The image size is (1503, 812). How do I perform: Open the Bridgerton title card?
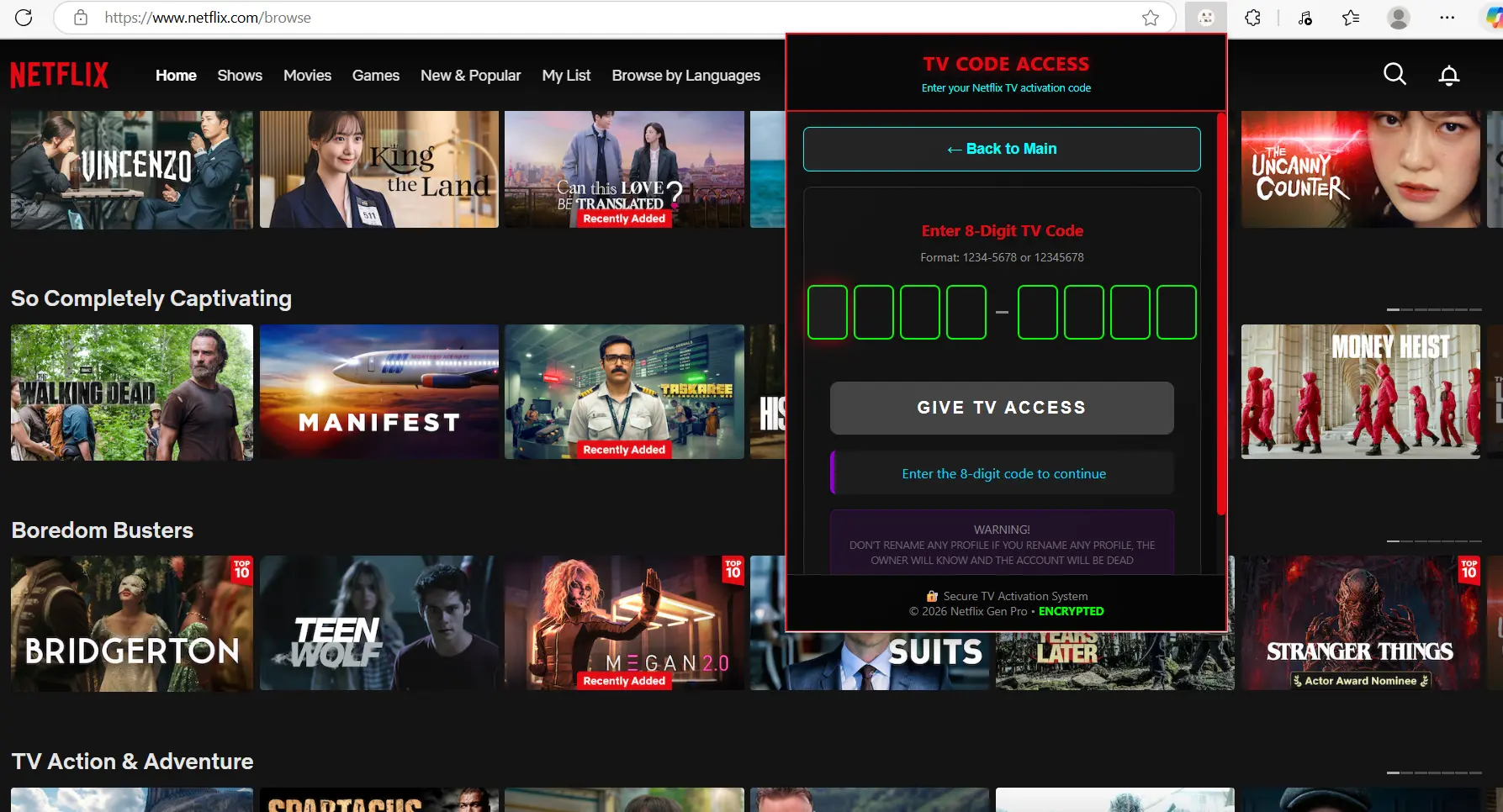(x=132, y=624)
